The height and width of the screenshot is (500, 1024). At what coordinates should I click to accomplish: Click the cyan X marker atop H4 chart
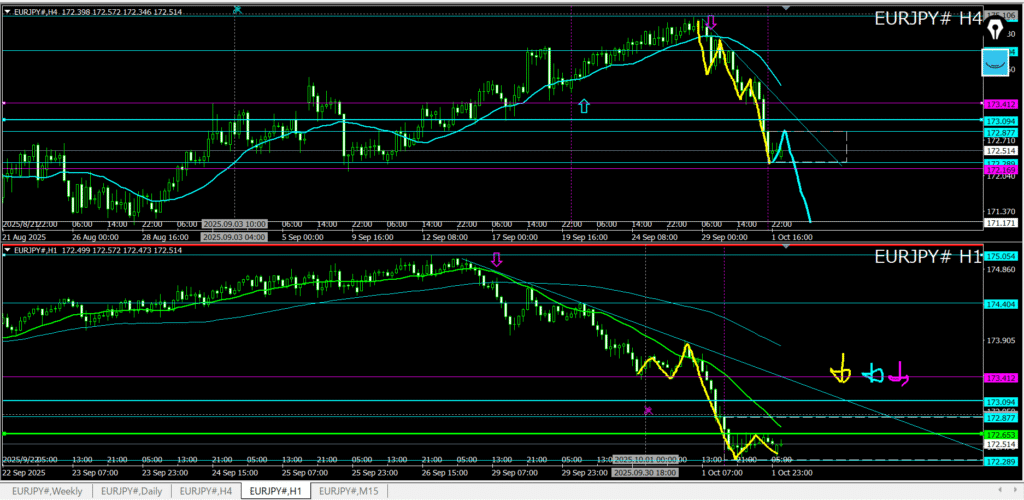click(x=237, y=8)
